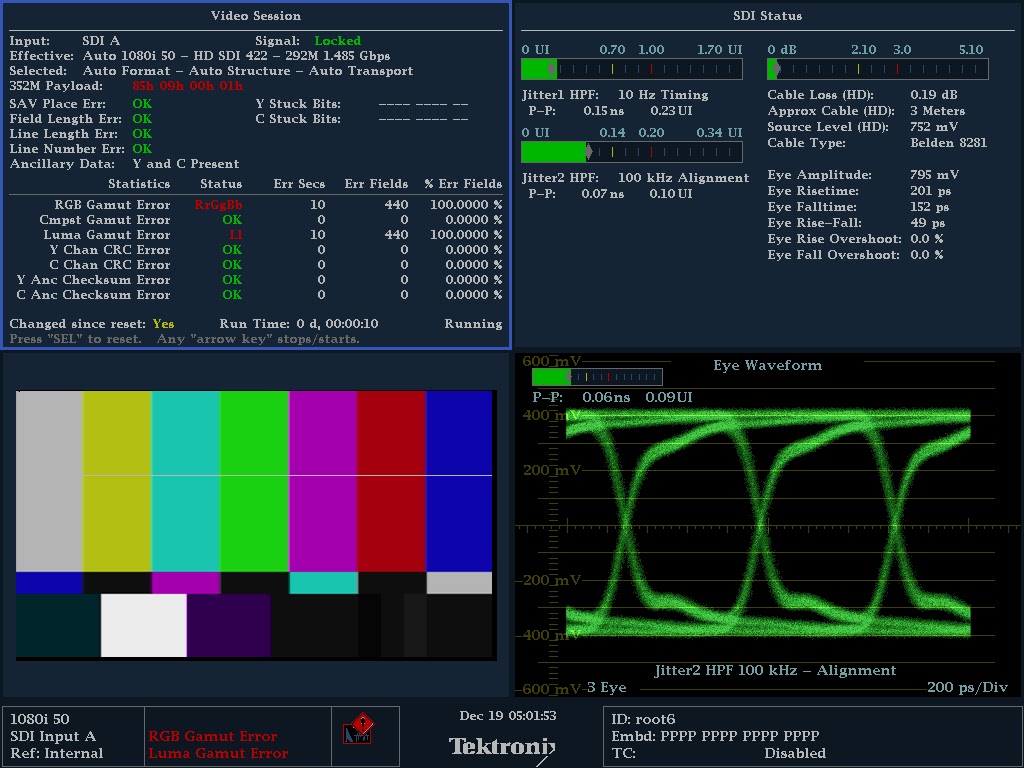1024x768 pixels.
Task: Select the Jitter1 HPF meter bar
Action: 632,69
